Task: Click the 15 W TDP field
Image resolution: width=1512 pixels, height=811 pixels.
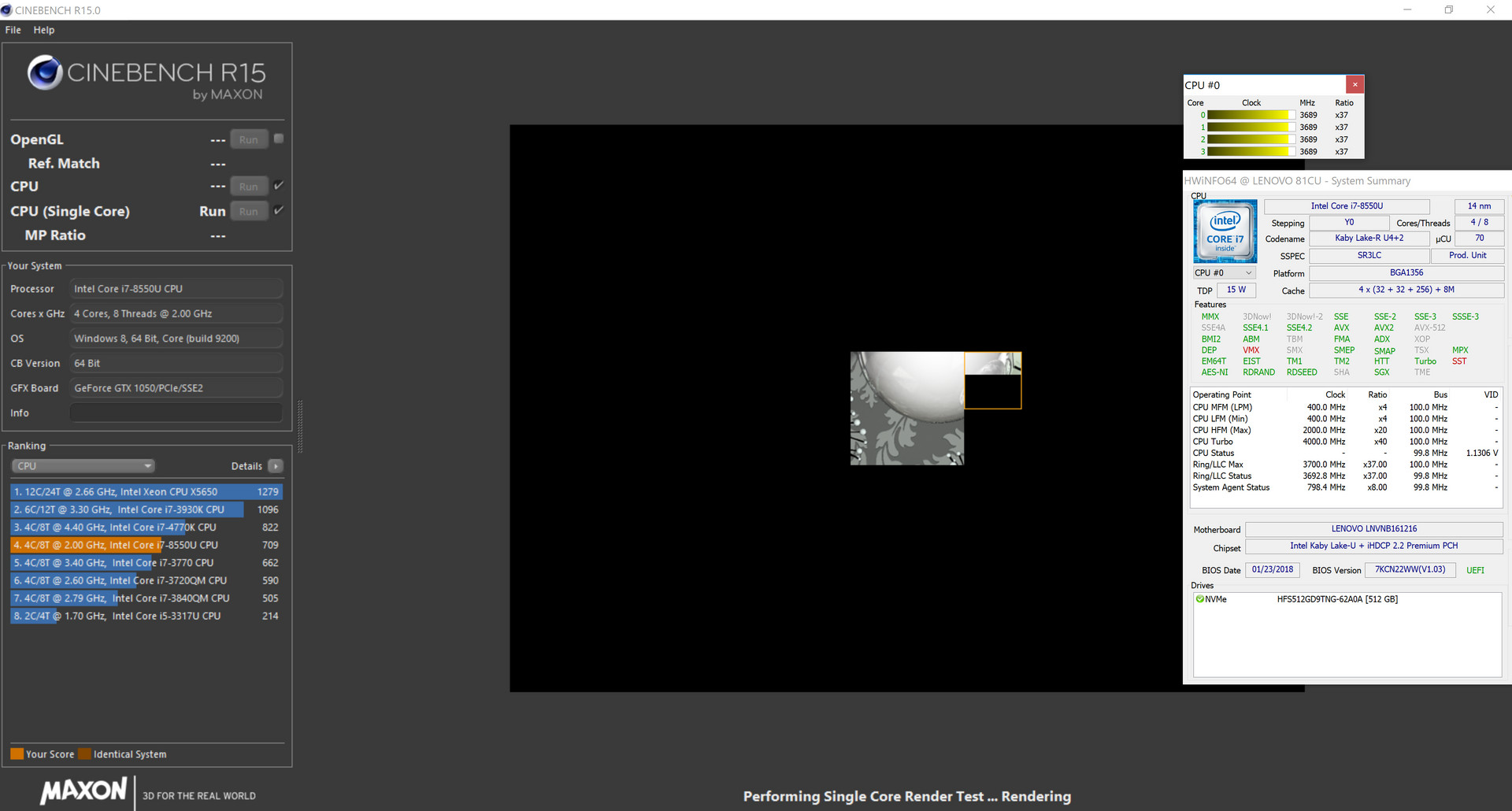Action: pos(1236,290)
